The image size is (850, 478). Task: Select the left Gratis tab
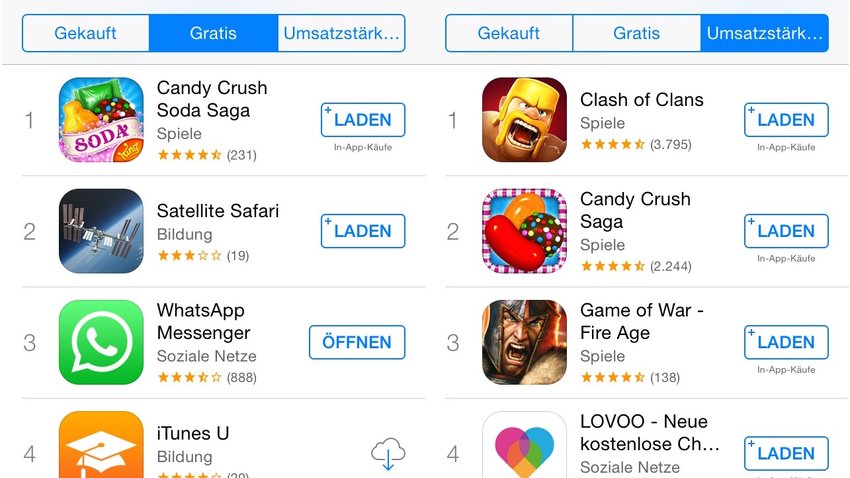click(x=213, y=33)
